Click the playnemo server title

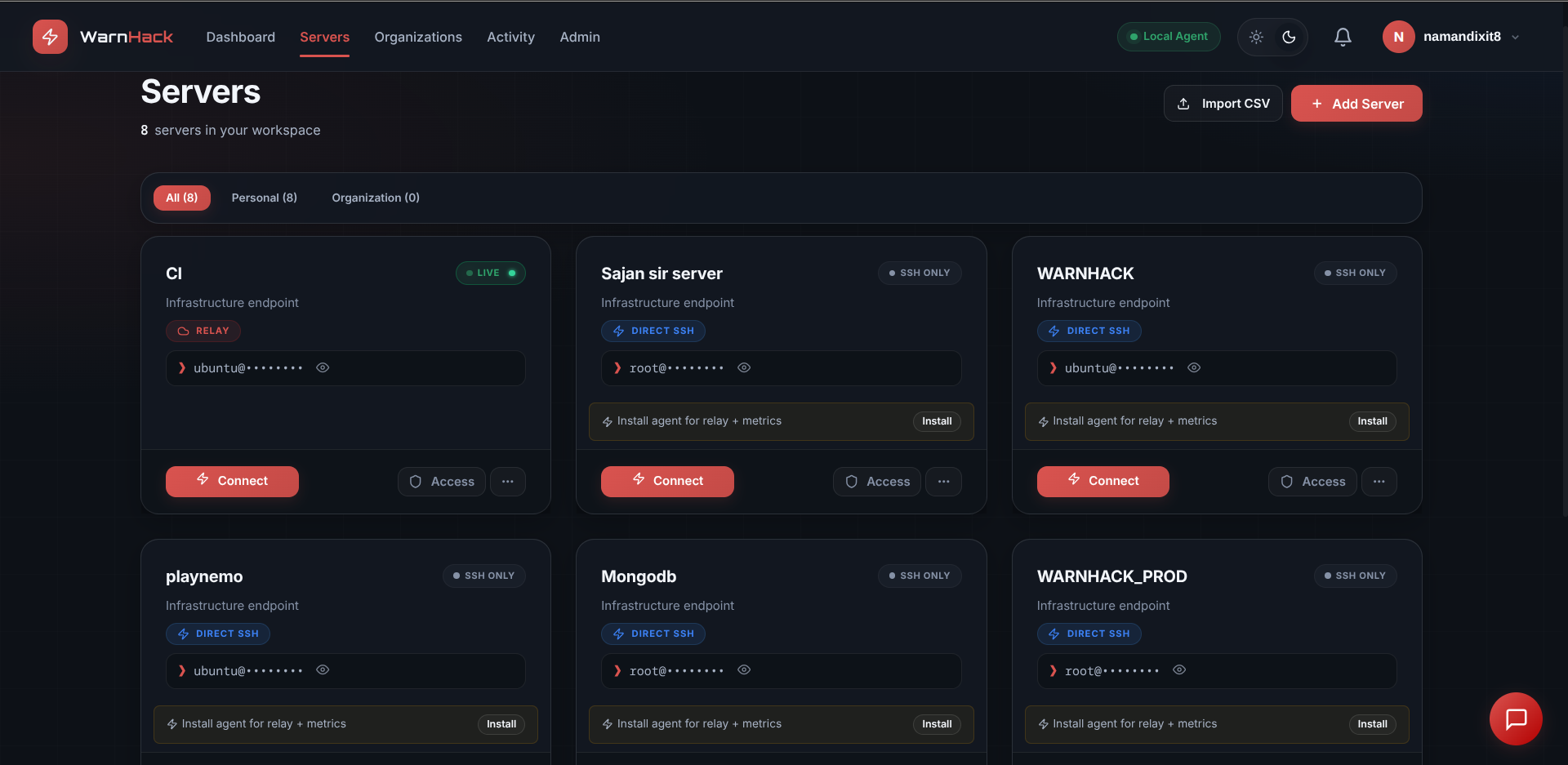tap(204, 576)
